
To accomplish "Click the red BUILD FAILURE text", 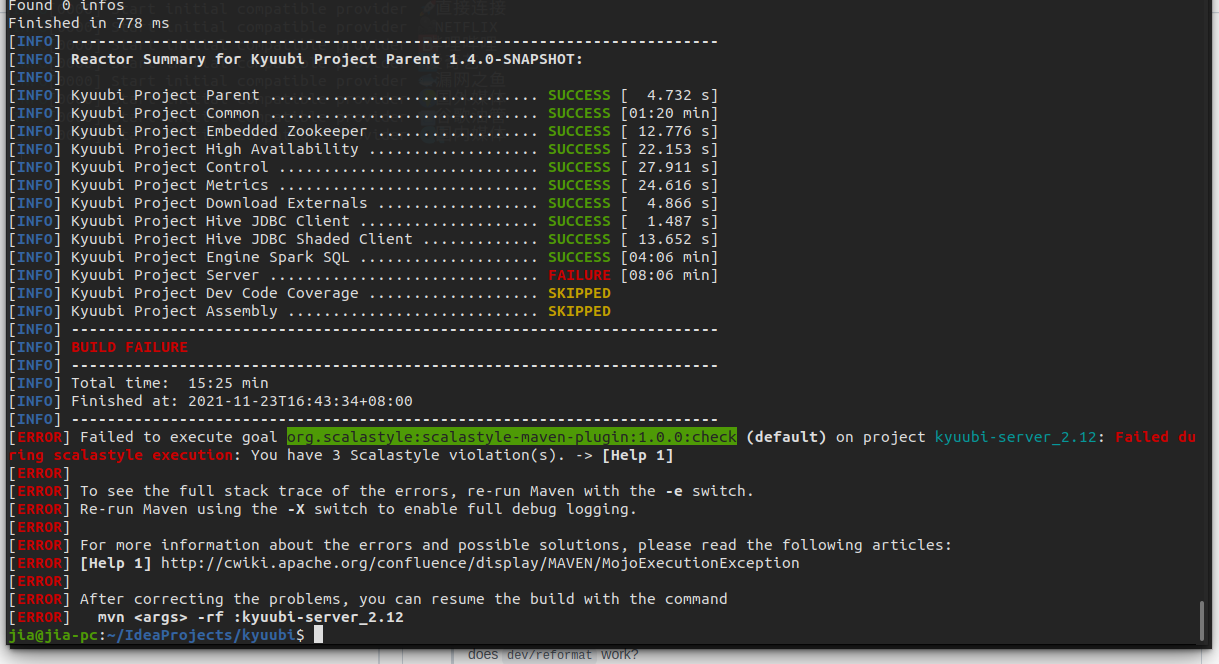I will click(129, 347).
